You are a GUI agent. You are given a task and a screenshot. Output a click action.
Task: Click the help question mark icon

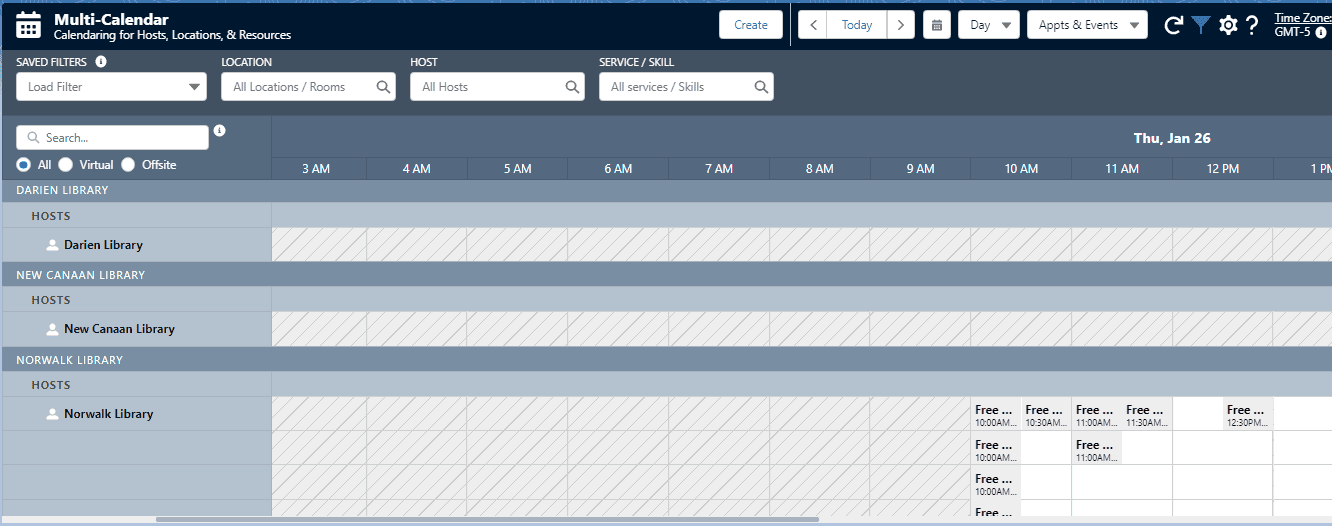(x=1252, y=25)
